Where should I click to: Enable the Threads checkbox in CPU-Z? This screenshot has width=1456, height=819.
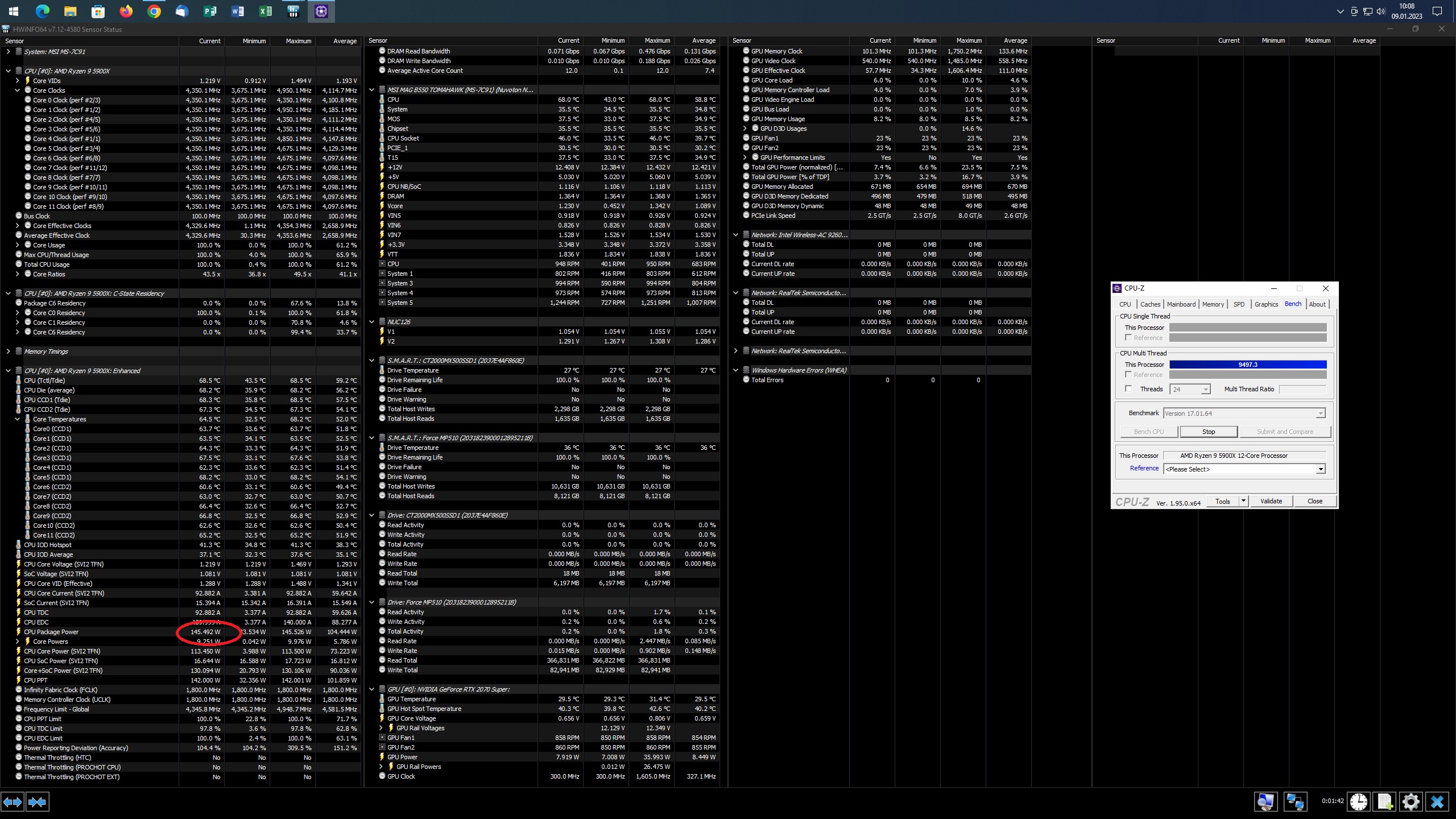pos(1128,389)
